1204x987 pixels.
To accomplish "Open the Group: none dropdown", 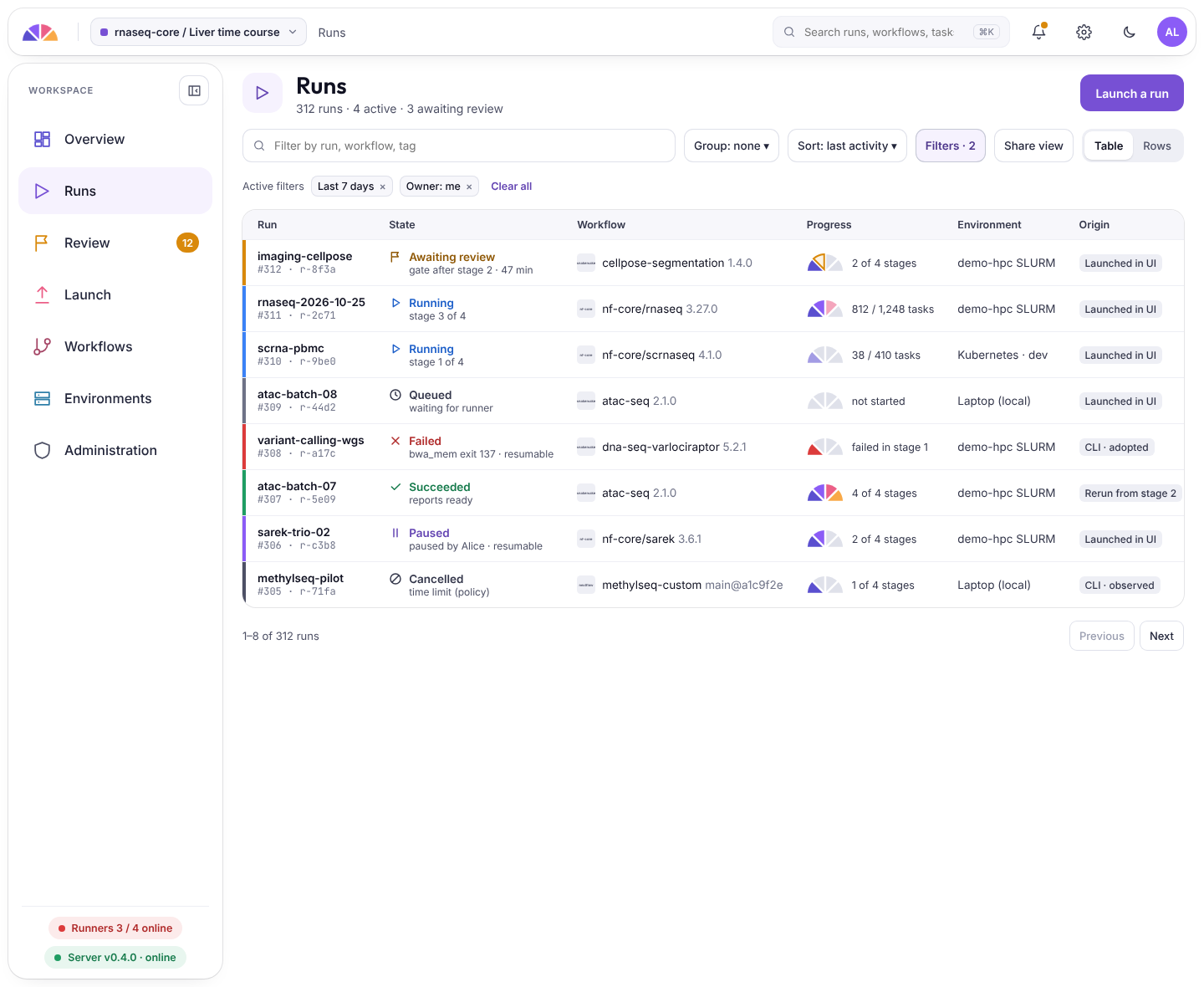I will tap(732, 146).
